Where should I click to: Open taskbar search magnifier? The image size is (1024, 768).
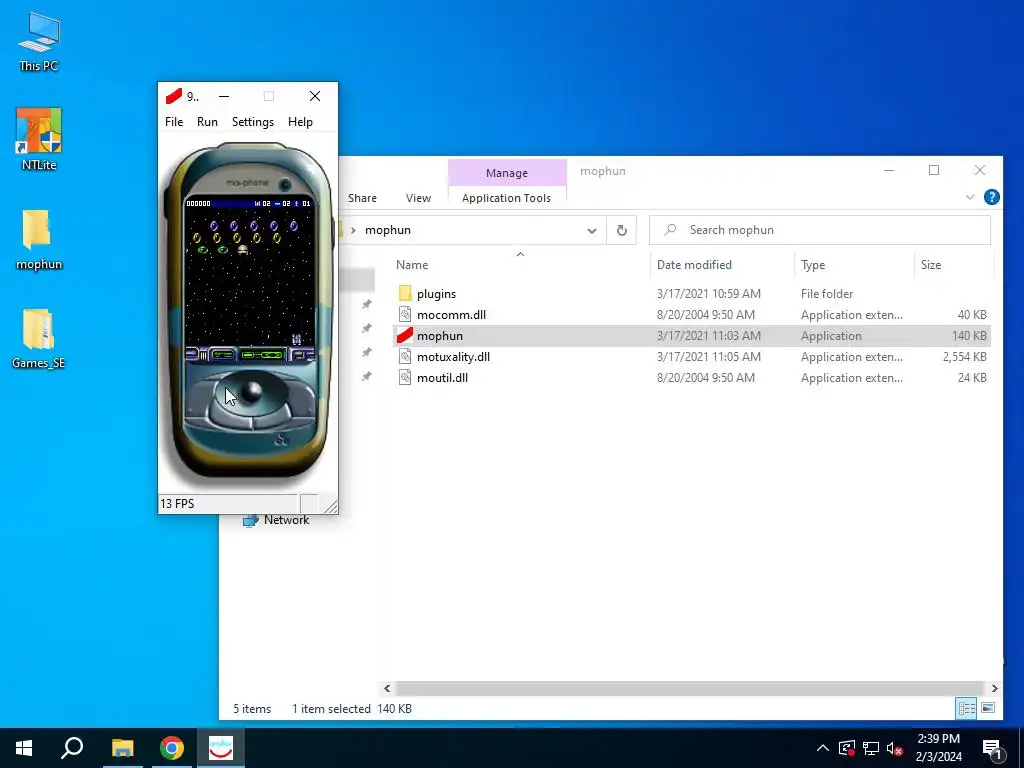[x=72, y=748]
